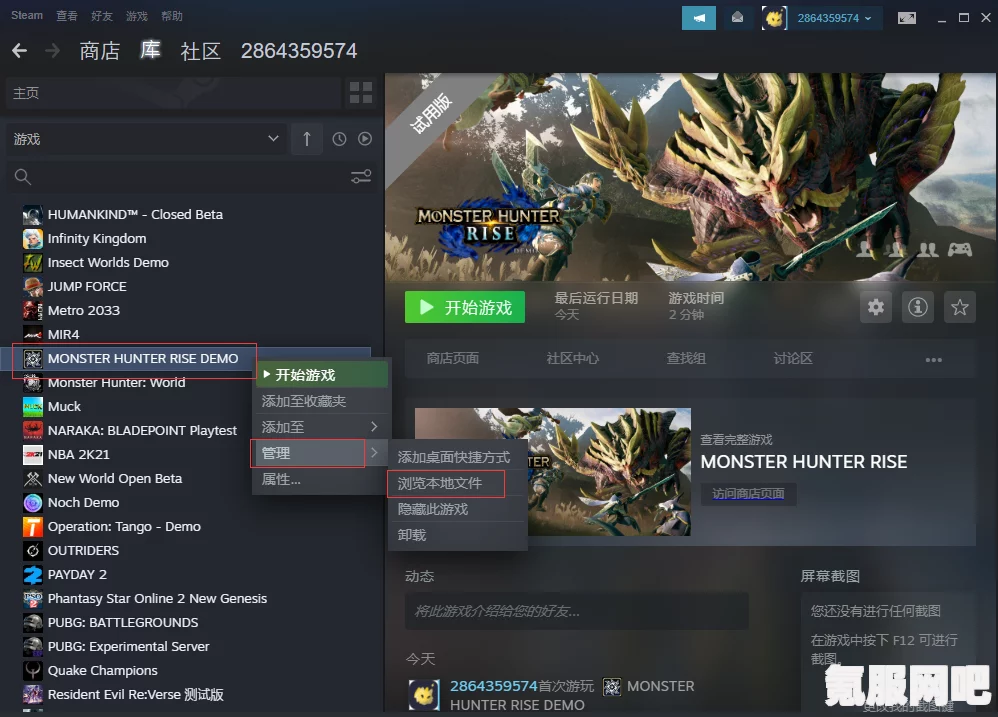Expand the 管理 submenu
The height and width of the screenshot is (717, 998).
click(x=322, y=453)
